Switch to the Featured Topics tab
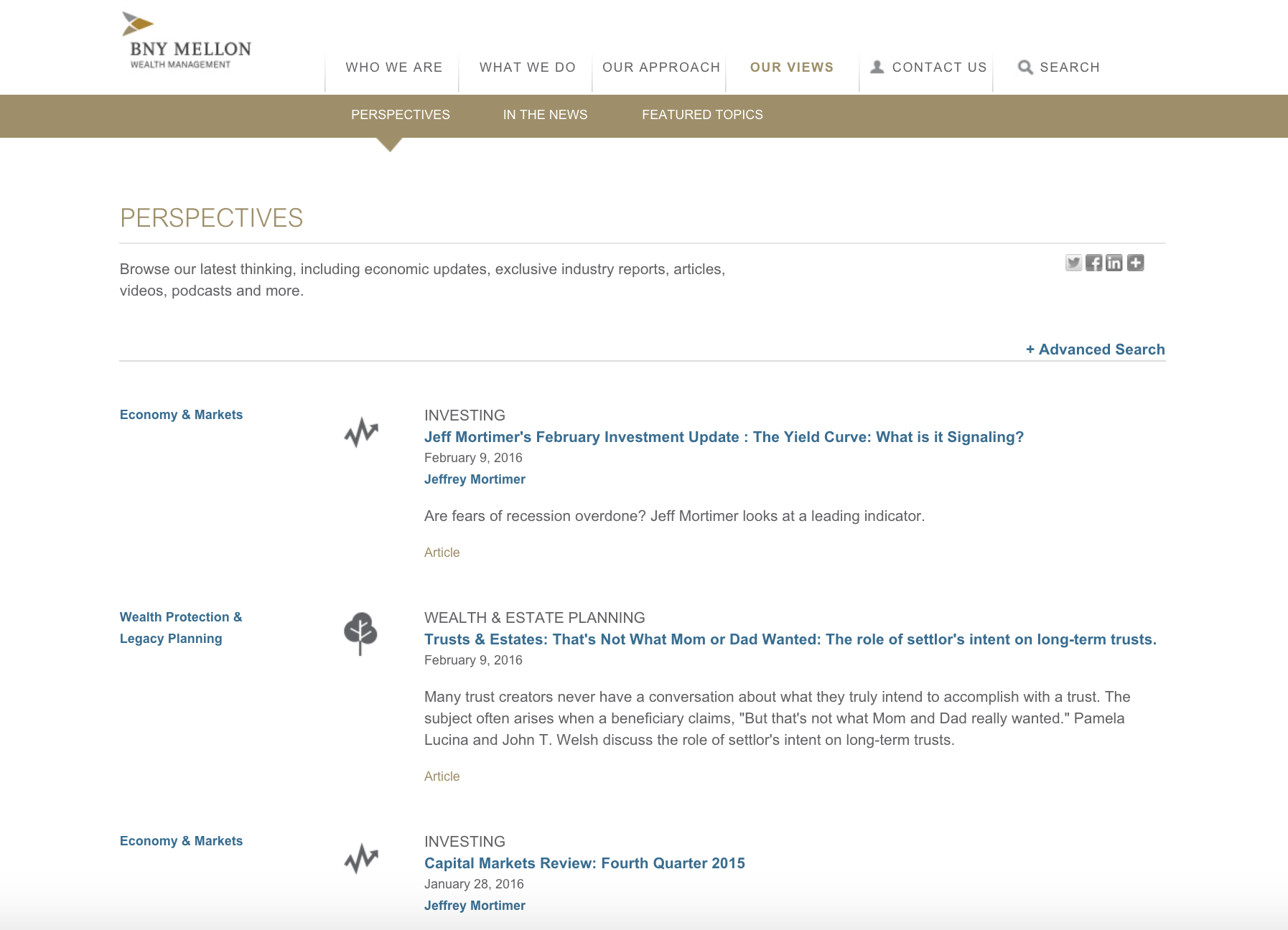The image size is (1288, 930). click(x=701, y=115)
